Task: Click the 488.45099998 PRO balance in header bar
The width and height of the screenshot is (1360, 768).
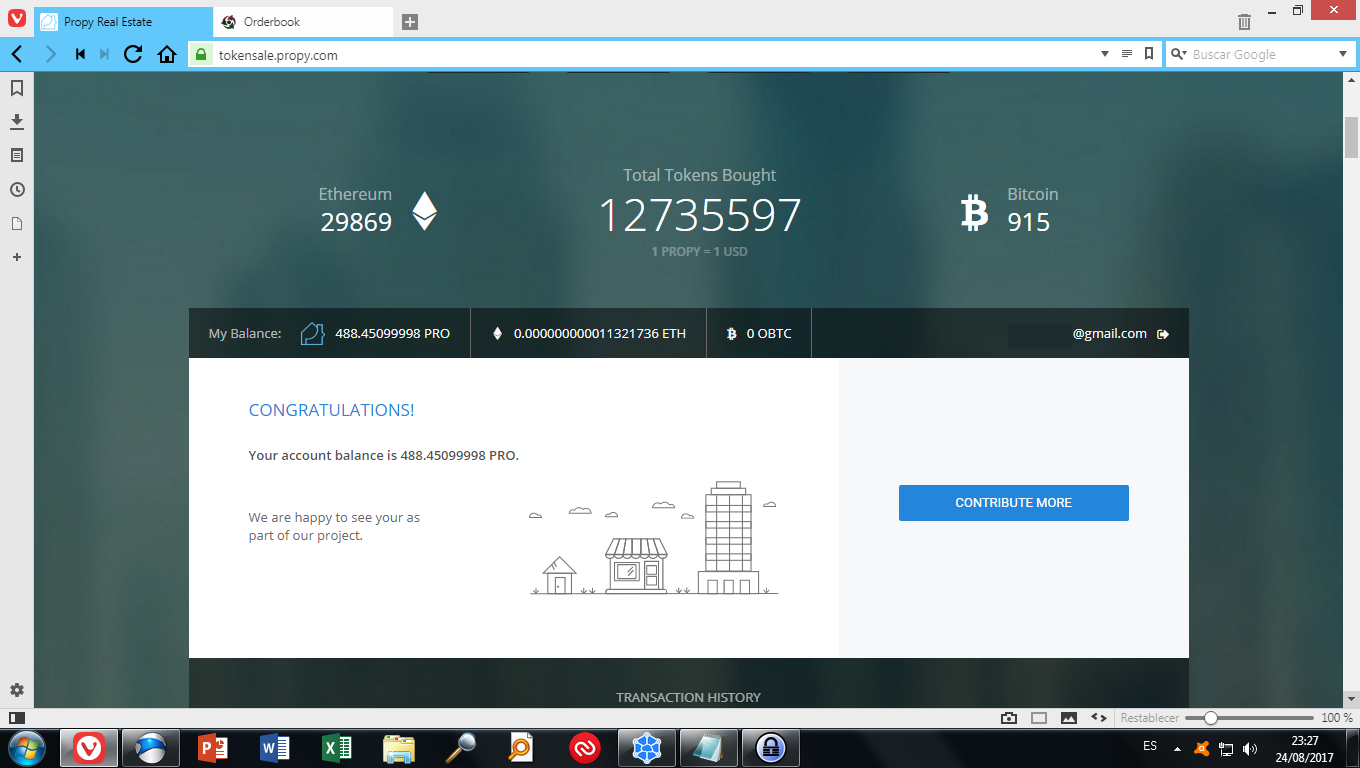Action: click(x=392, y=333)
